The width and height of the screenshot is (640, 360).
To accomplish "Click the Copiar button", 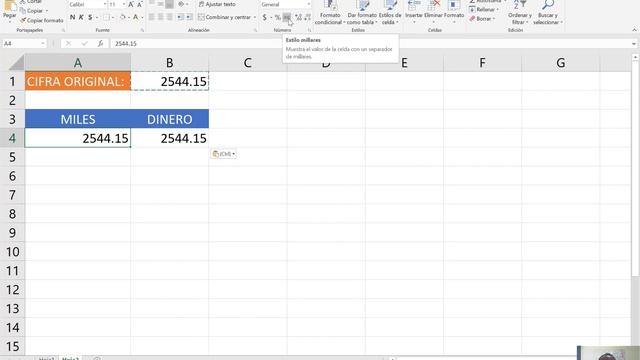I will 34,11.
